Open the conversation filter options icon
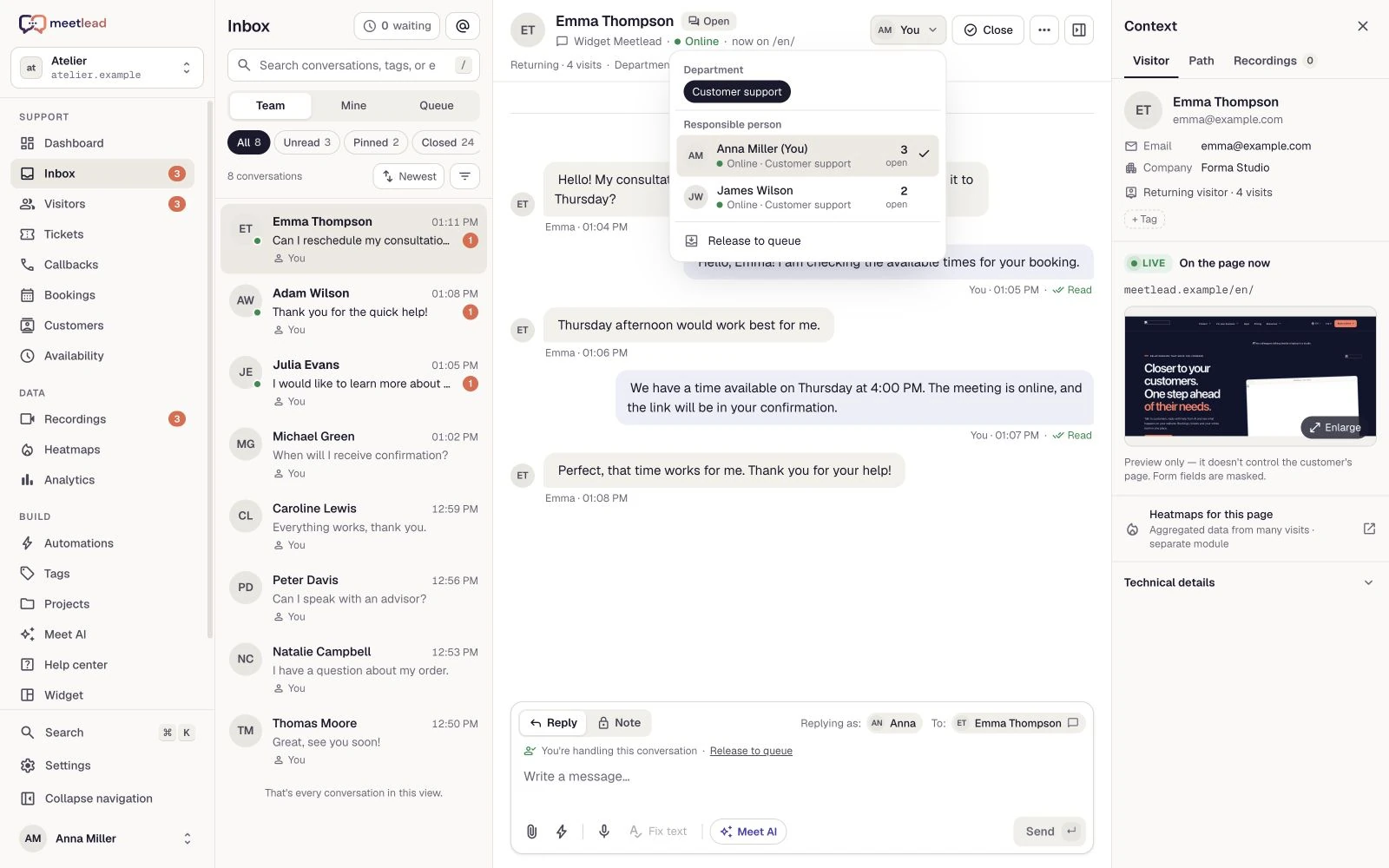Viewport: 1389px width, 868px height. point(464,176)
